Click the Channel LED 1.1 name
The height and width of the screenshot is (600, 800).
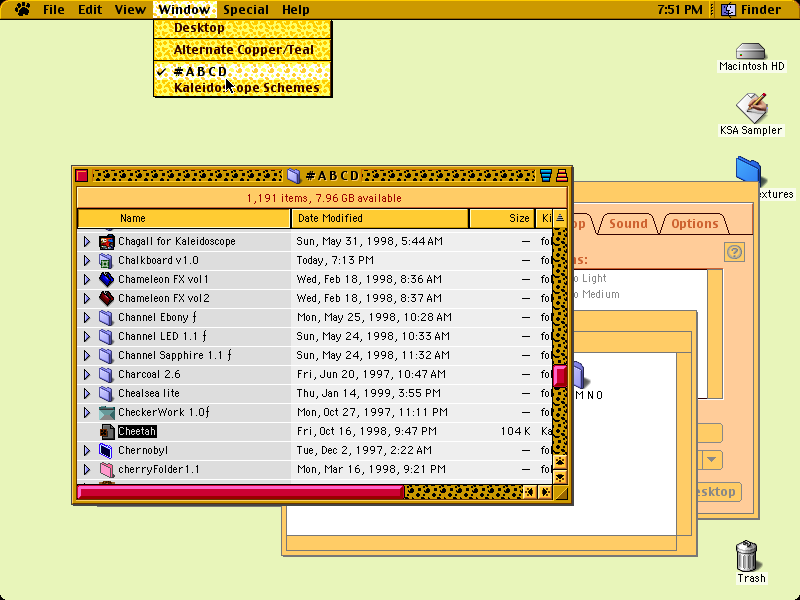pos(162,336)
